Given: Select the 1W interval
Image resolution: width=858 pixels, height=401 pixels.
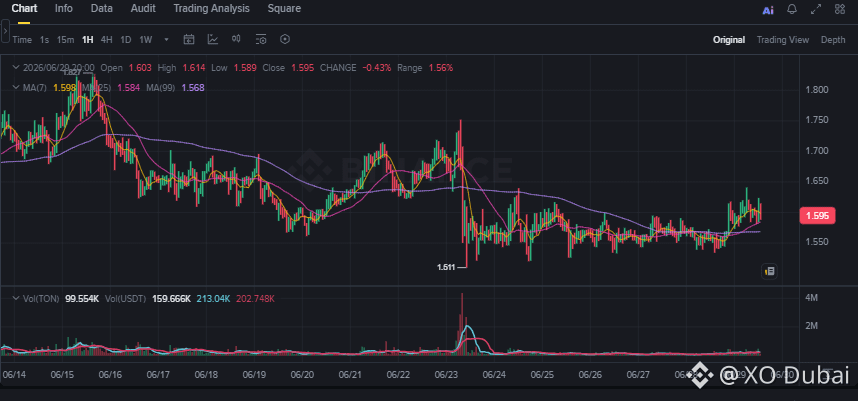Looking at the screenshot, I should (x=146, y=40).
